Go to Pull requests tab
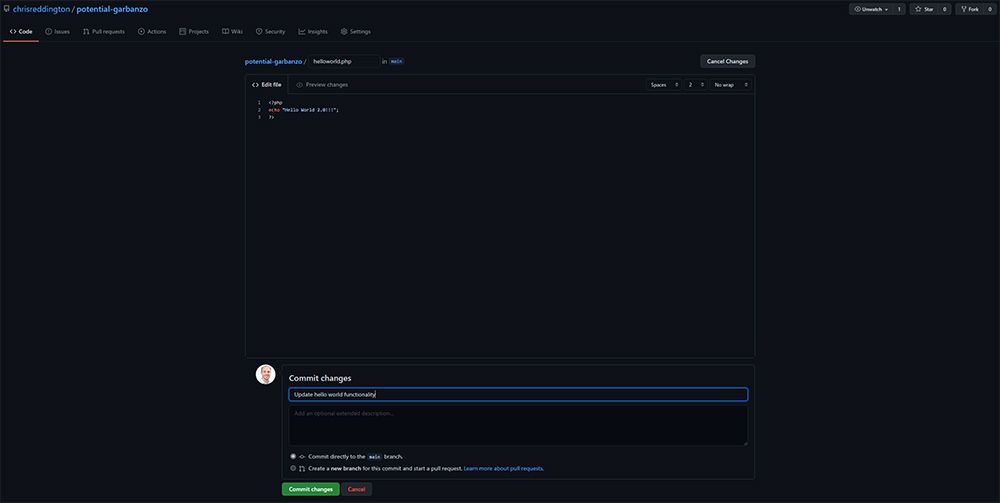Viewport: 1000px width, 503px height. 103,31
